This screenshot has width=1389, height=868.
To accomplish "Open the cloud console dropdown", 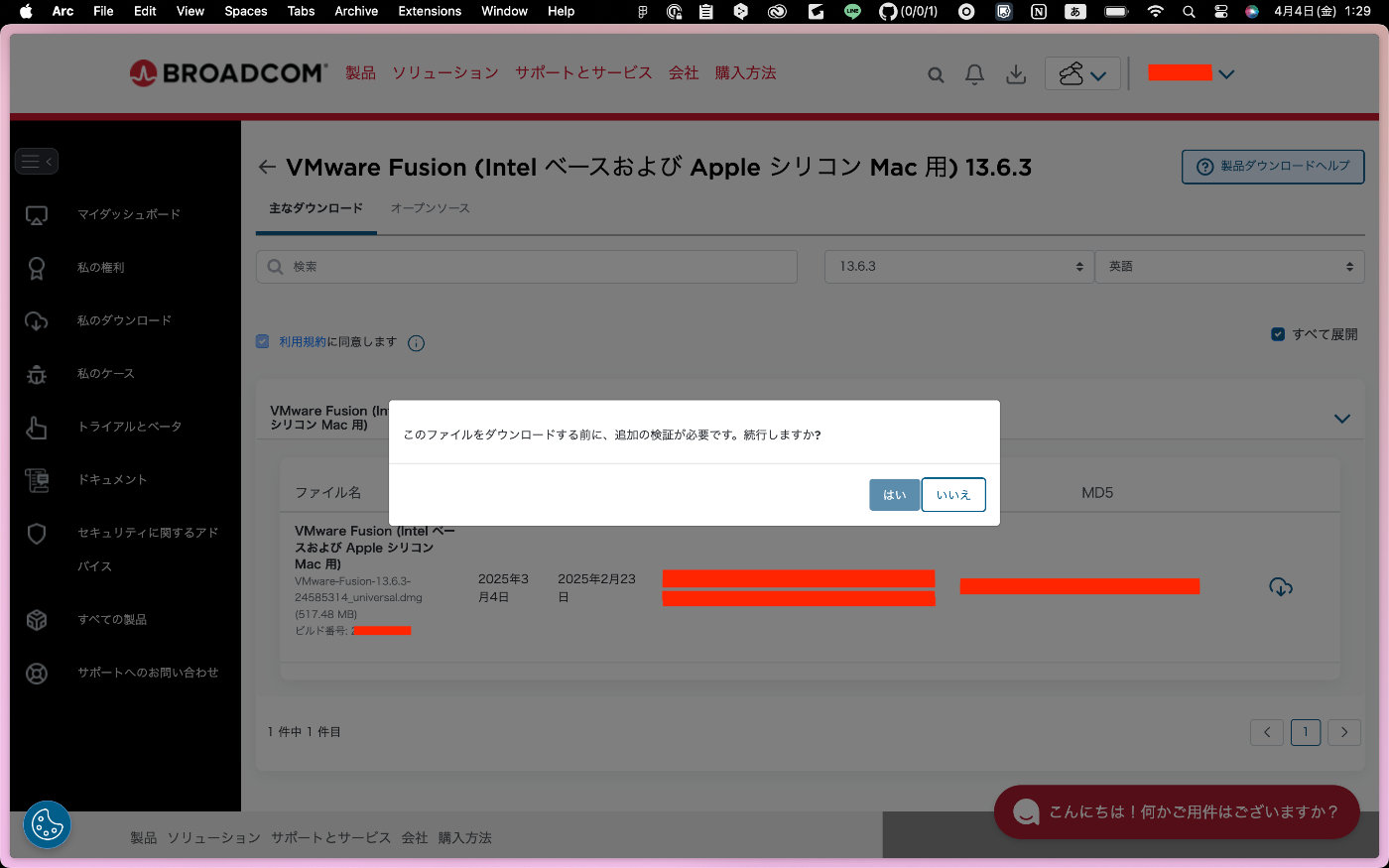I will (x=1082, y=74).
